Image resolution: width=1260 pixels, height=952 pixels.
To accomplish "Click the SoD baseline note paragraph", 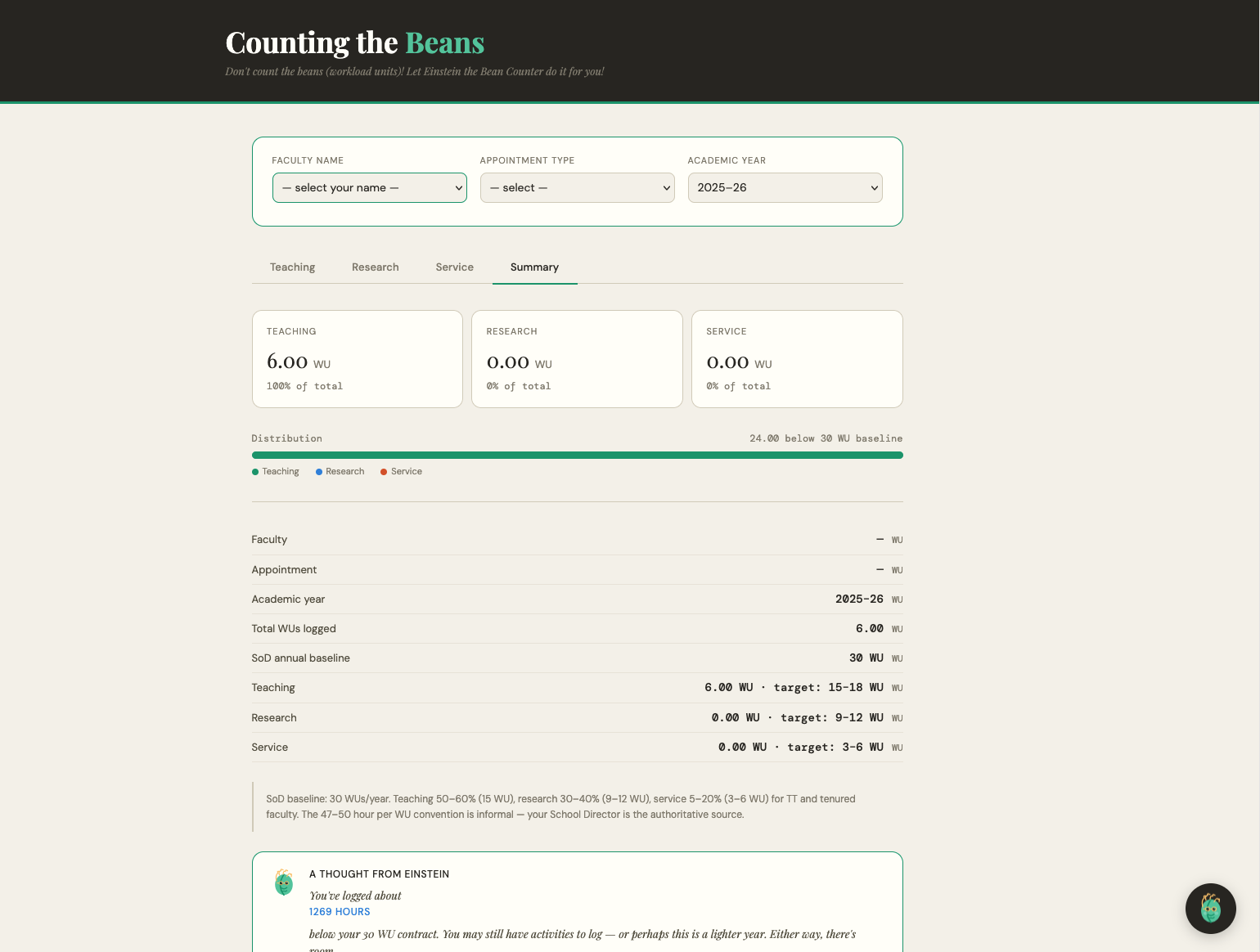I will [x=560, y=806].
